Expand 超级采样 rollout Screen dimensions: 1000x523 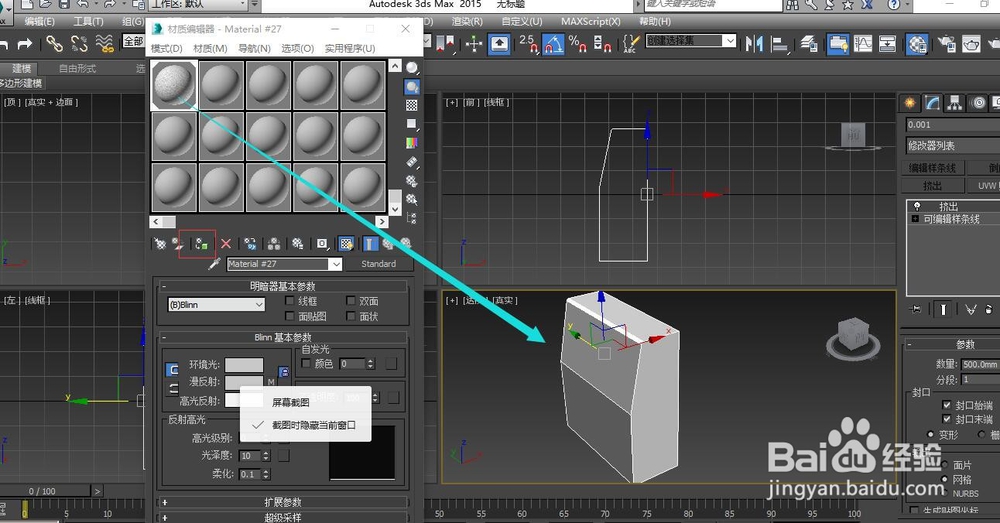[283, 517]
